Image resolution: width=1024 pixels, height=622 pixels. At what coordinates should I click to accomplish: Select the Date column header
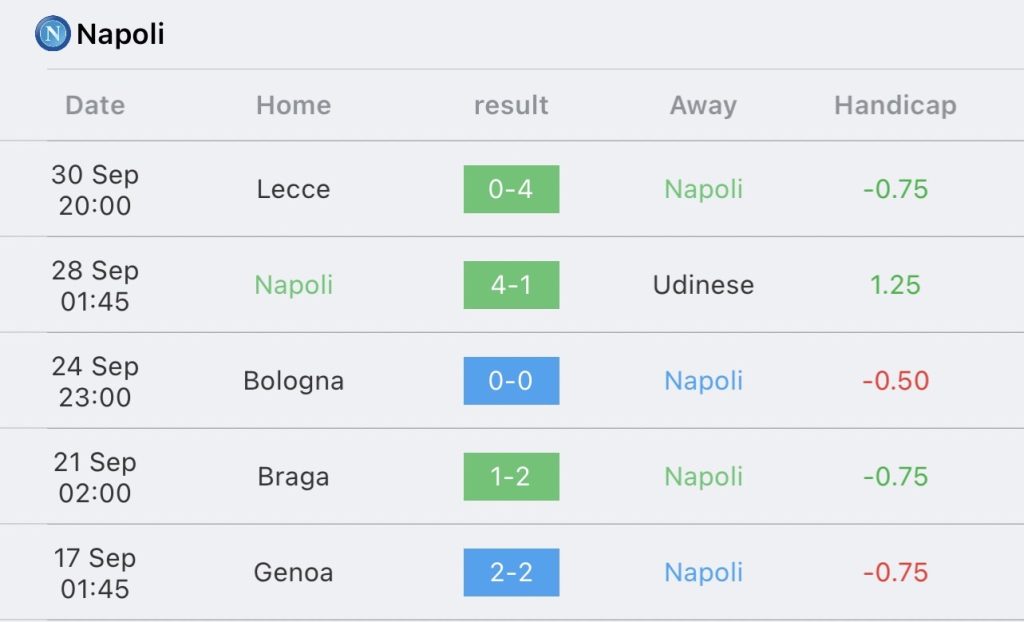95,105
